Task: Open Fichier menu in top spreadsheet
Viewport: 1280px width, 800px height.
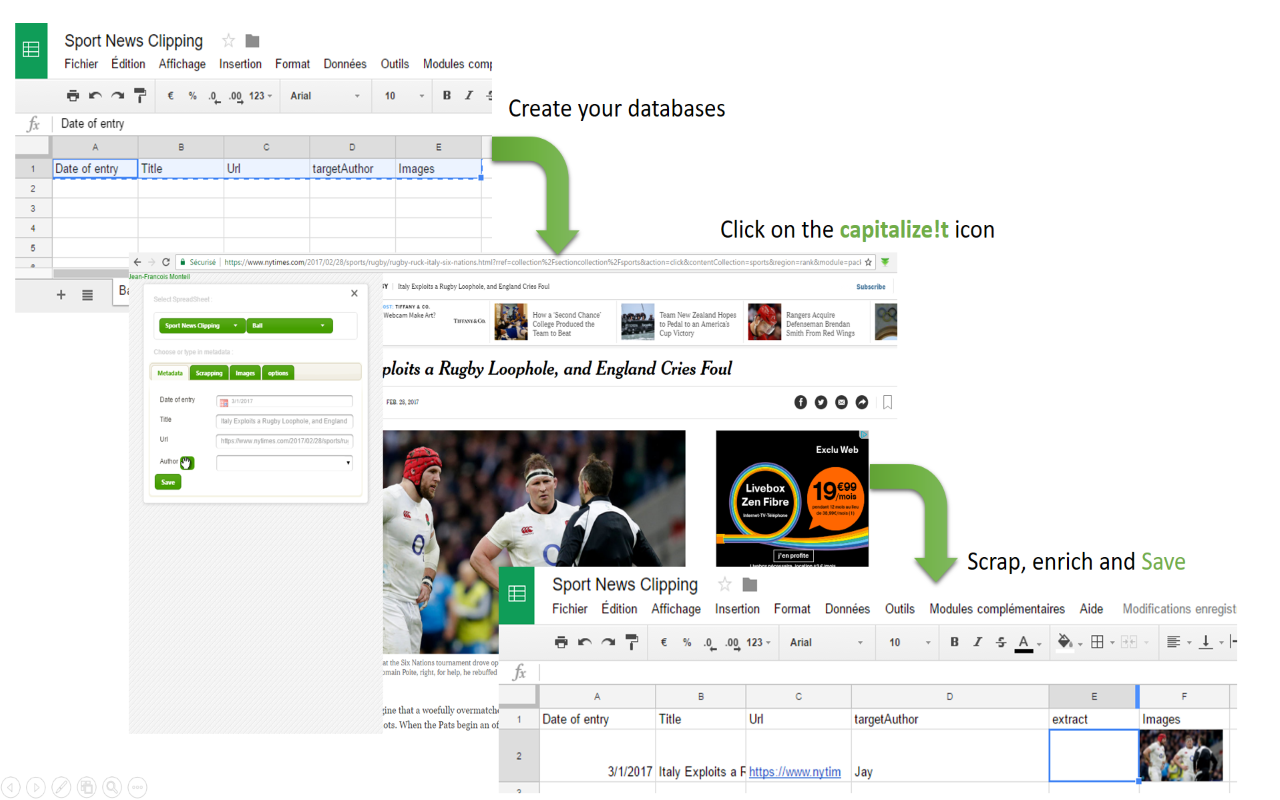Action: click(x=81, y=64)
